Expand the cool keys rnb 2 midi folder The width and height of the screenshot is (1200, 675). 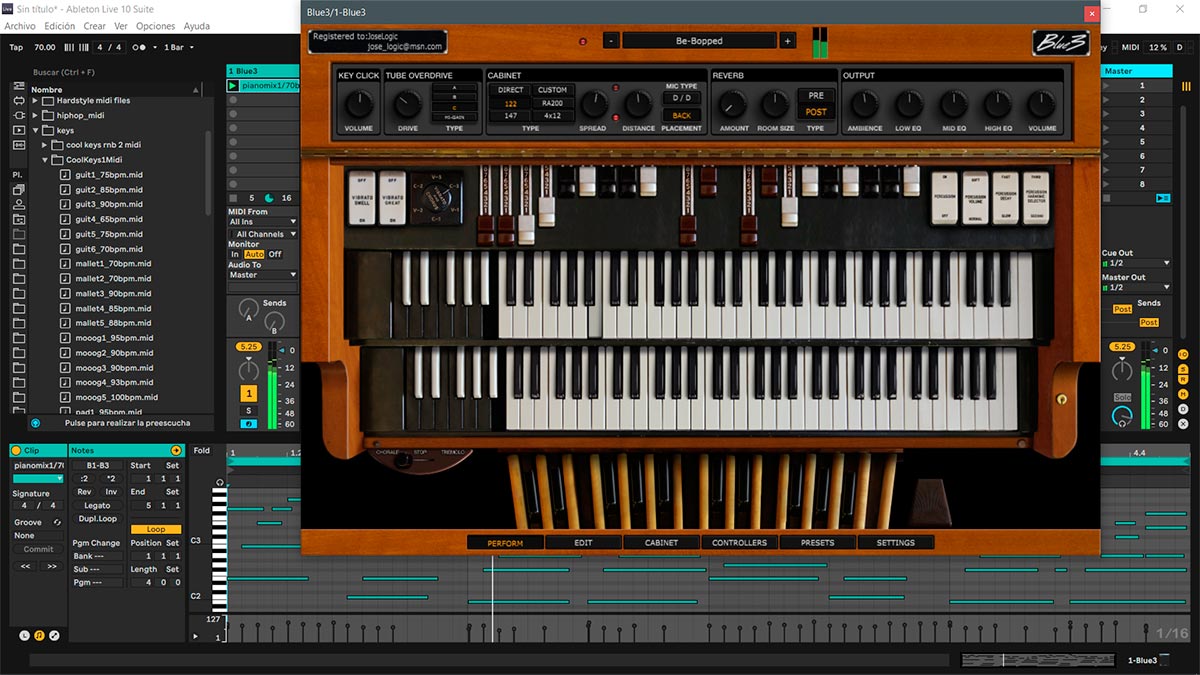tap(46, 145)
